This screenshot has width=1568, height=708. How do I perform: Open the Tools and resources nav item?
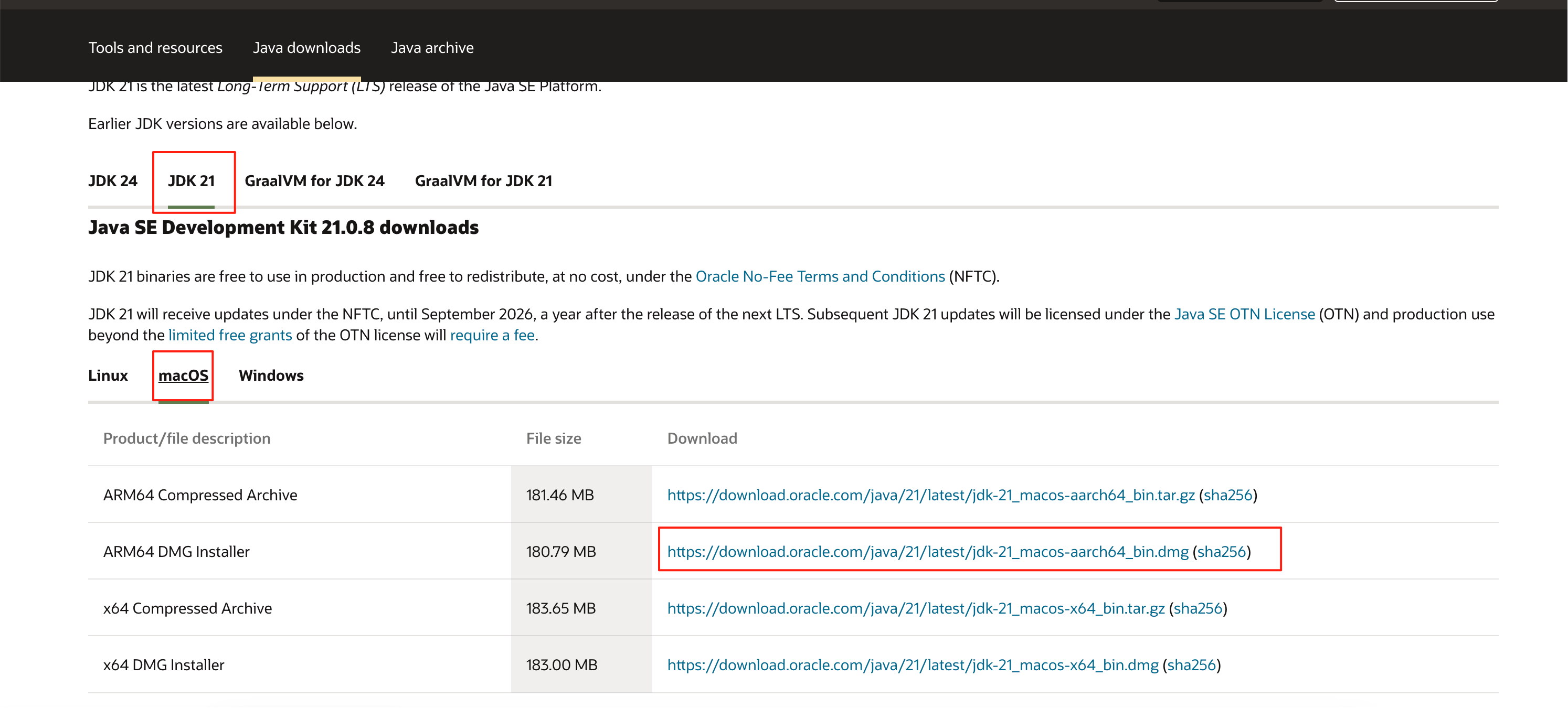pos(155,47)
